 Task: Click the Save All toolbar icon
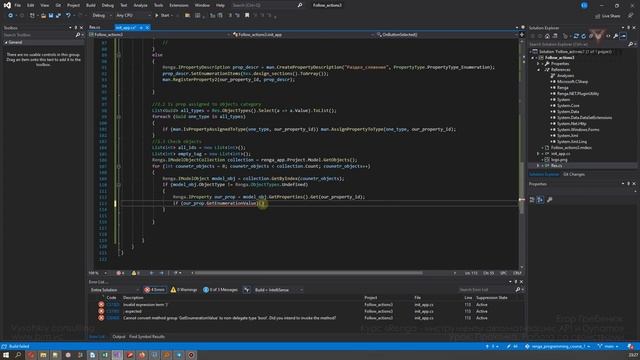point(58,16)
